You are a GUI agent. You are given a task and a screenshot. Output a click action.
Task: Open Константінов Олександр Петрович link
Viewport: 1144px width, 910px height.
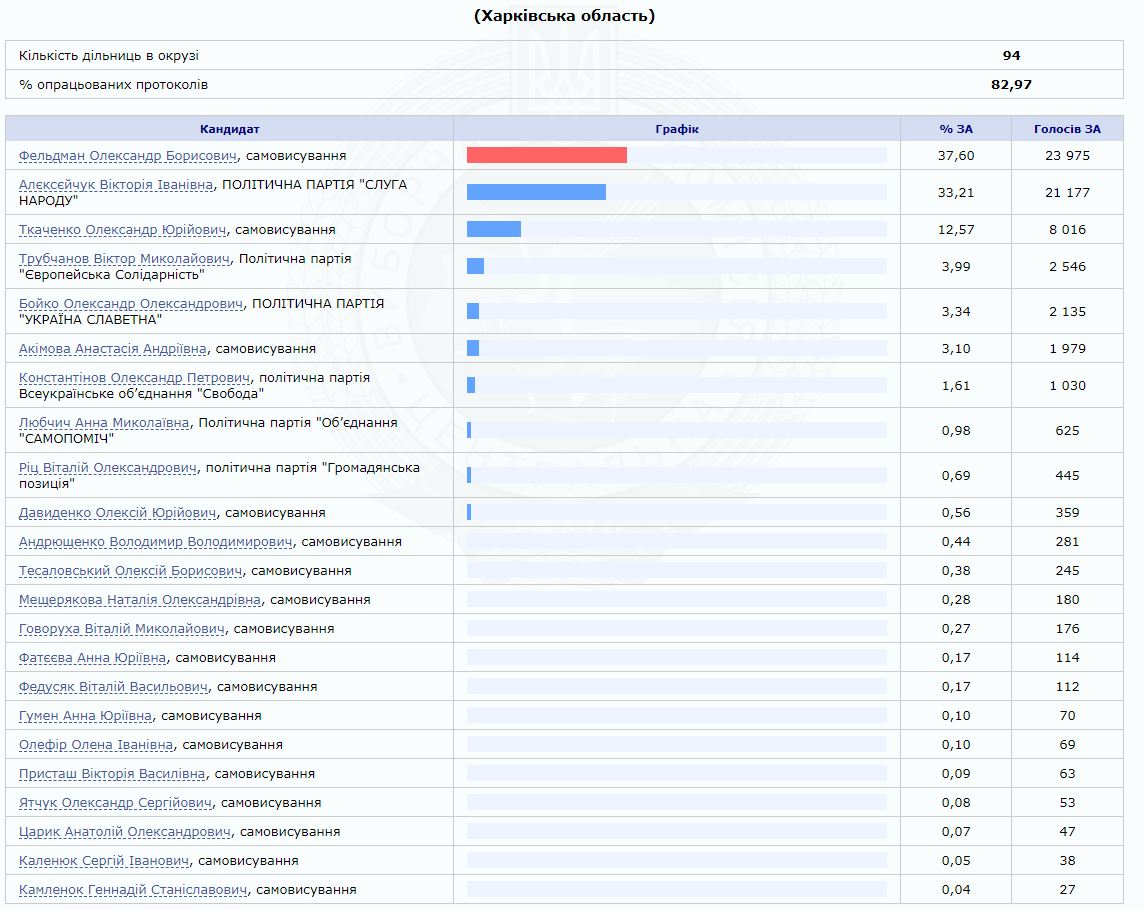pyautogui.click(x=134, y=378)
